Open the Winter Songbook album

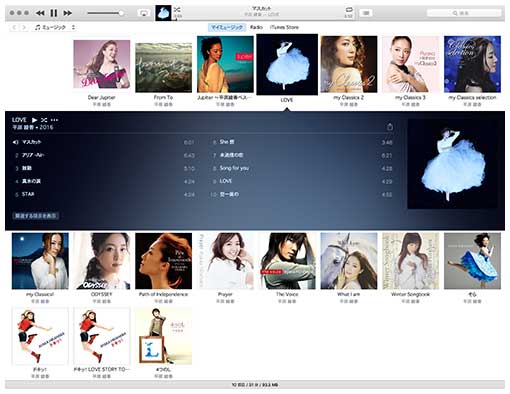[x=411, y=261]
